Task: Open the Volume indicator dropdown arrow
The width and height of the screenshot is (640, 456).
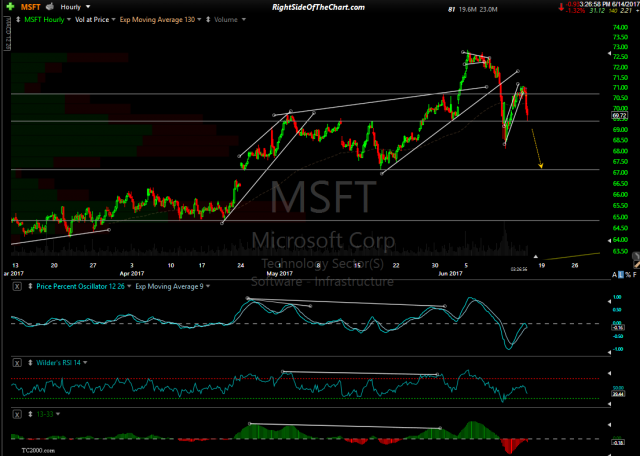Action: coord(244,20)
